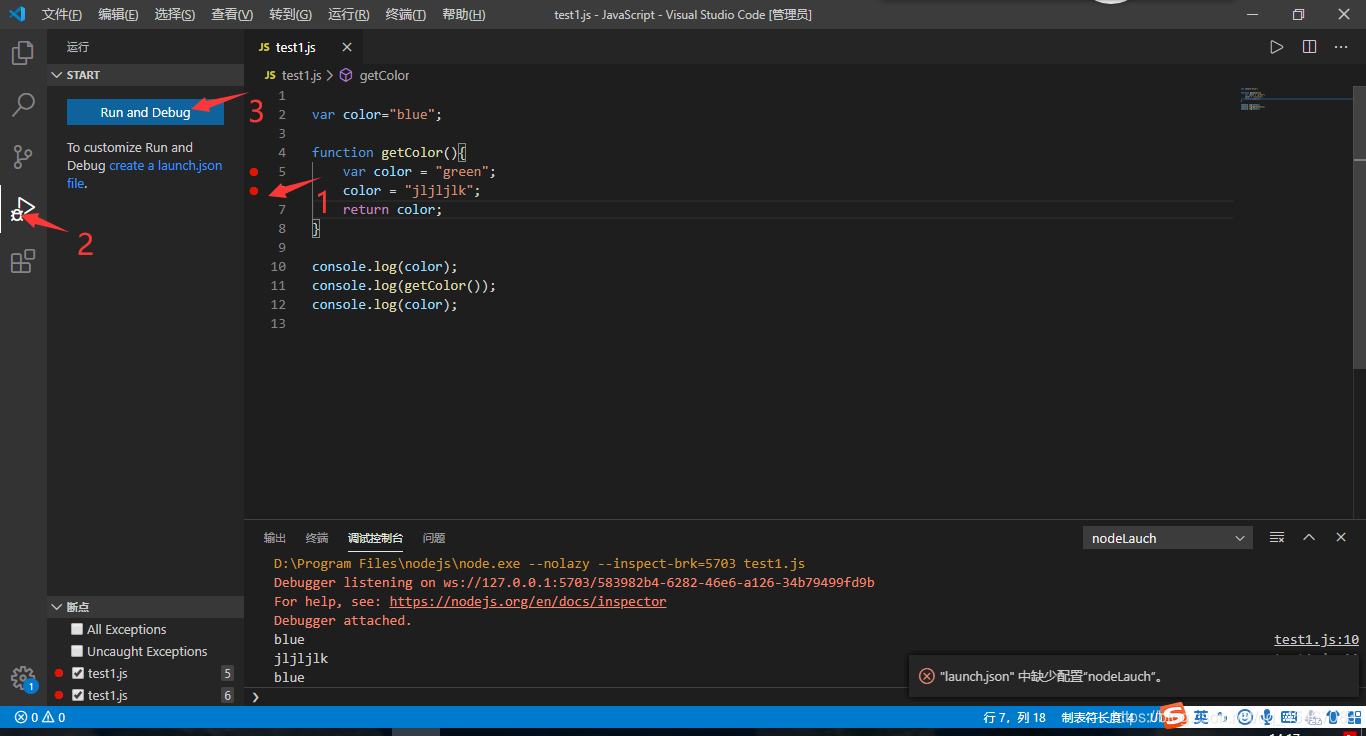The width and height of the screenshot is (1366, 736).
Task: Open the Manage gear menu
Action: point(23,679)
